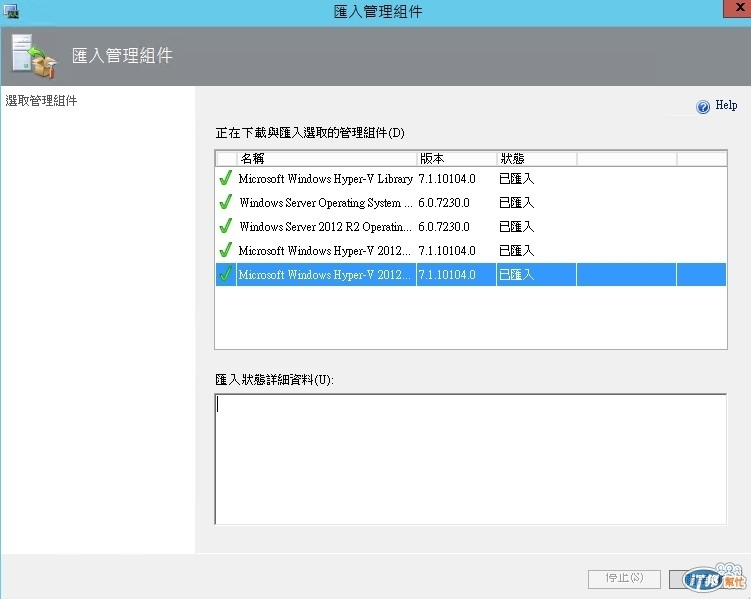Sort by 狀態 column header
Viewport: 751px width, 599px height.
point(536,158)
